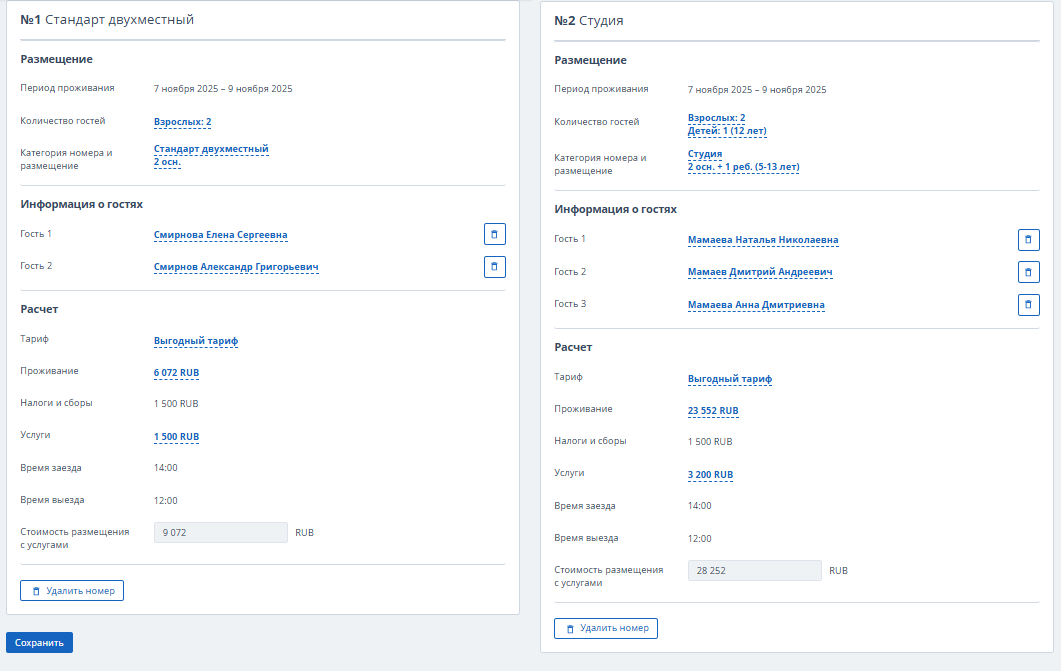
Task: Open services amount 3 200 RUB
Action: coord(710,475)
